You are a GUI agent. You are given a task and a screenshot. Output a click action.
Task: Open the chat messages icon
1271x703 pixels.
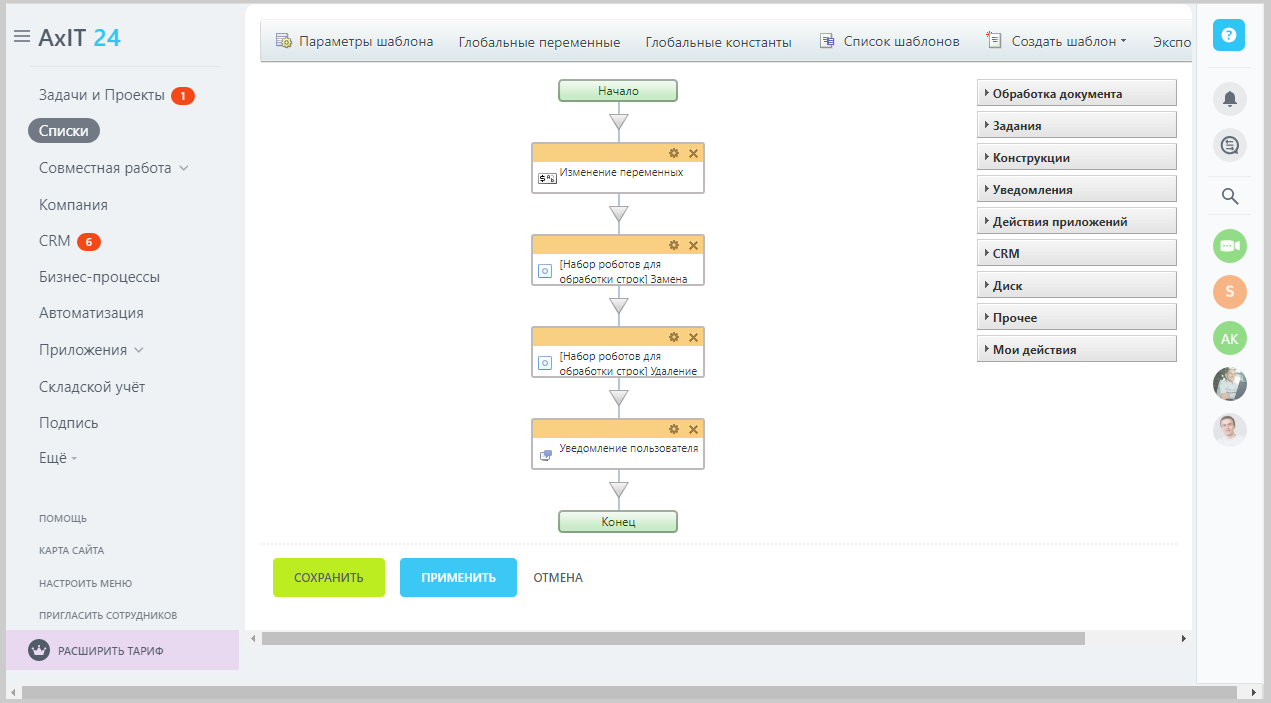1230,146
